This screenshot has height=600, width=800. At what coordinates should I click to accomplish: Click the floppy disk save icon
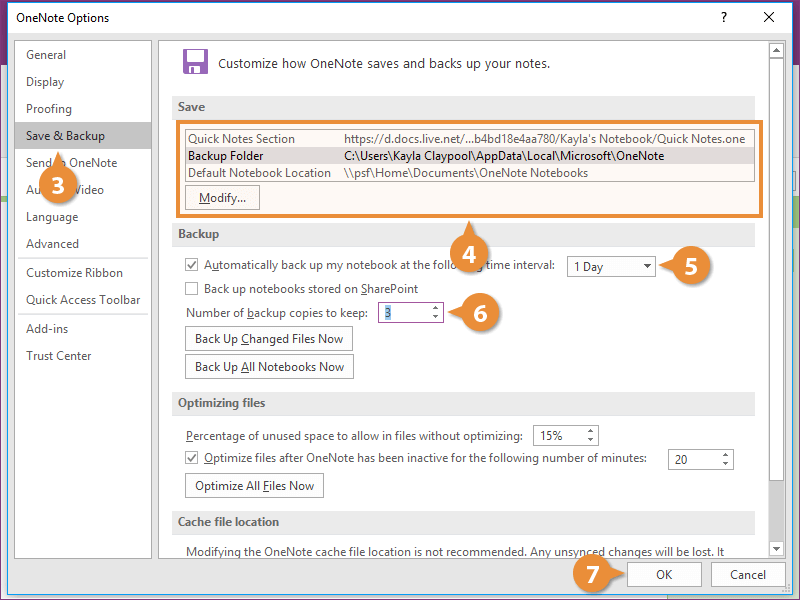coord(195,62)
